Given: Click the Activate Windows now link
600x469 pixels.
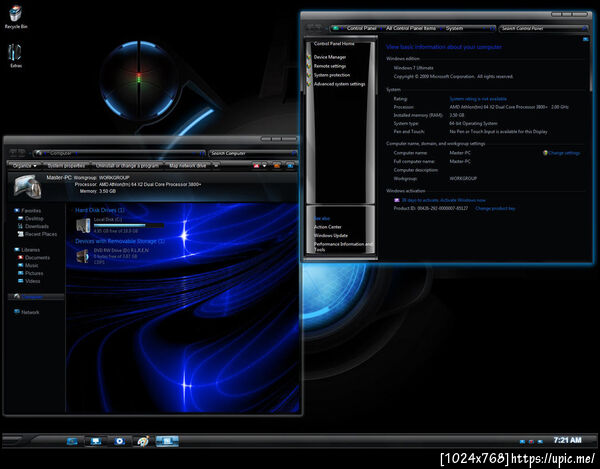Looking at the screenshot, I should (463, 200).
